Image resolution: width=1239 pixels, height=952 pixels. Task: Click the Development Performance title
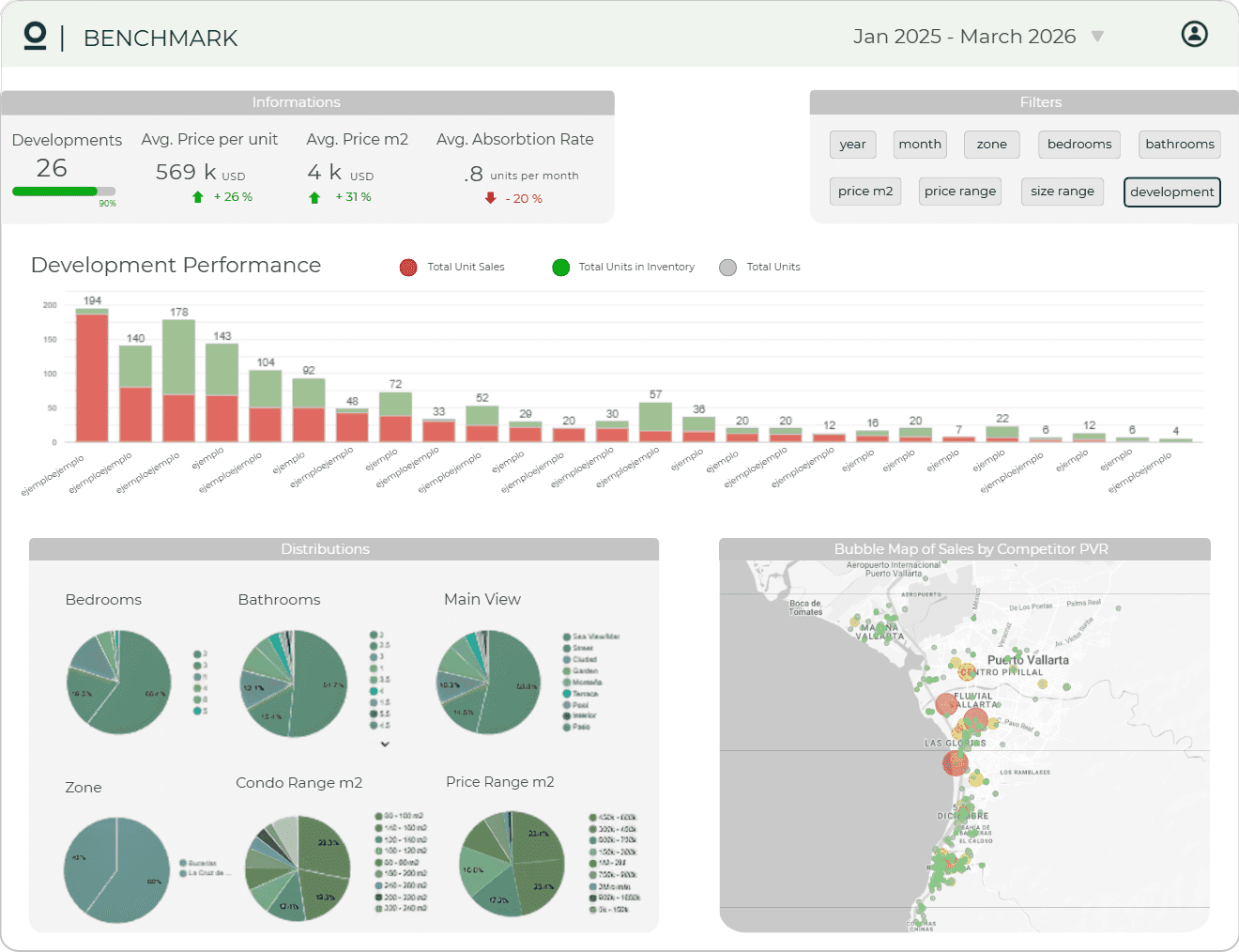click(176, 266)
